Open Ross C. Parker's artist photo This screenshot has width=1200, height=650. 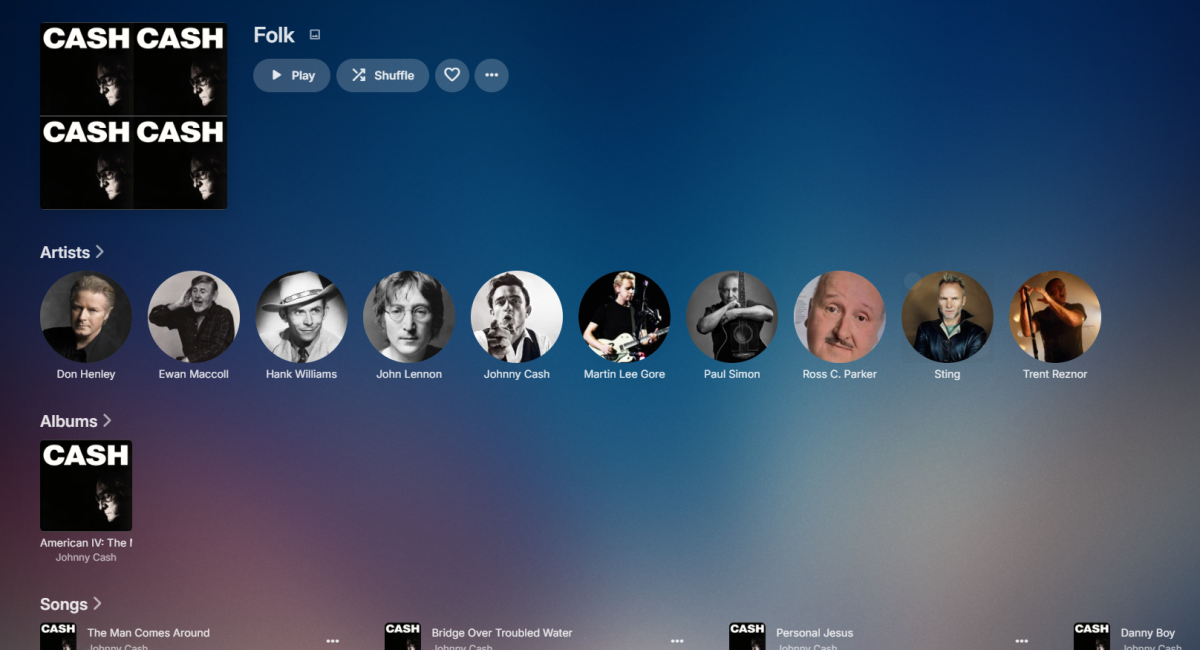tap(840, 316)
